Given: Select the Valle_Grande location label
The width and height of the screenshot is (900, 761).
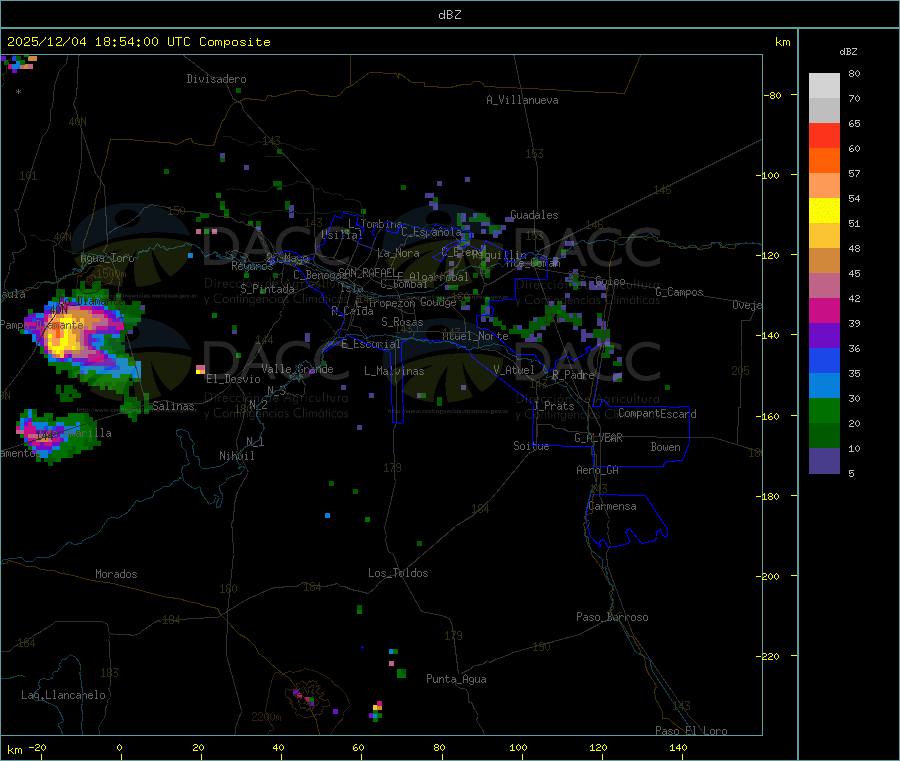Looking at the screenshot, I should (x=297, y=369).
